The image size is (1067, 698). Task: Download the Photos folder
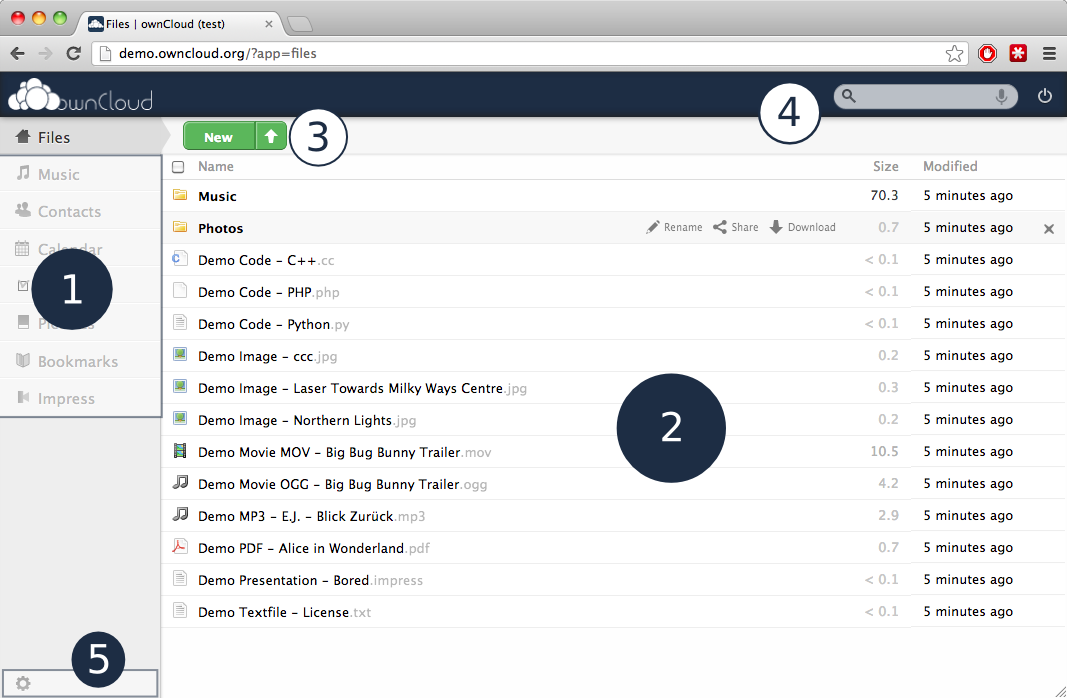tap(802, 228)
